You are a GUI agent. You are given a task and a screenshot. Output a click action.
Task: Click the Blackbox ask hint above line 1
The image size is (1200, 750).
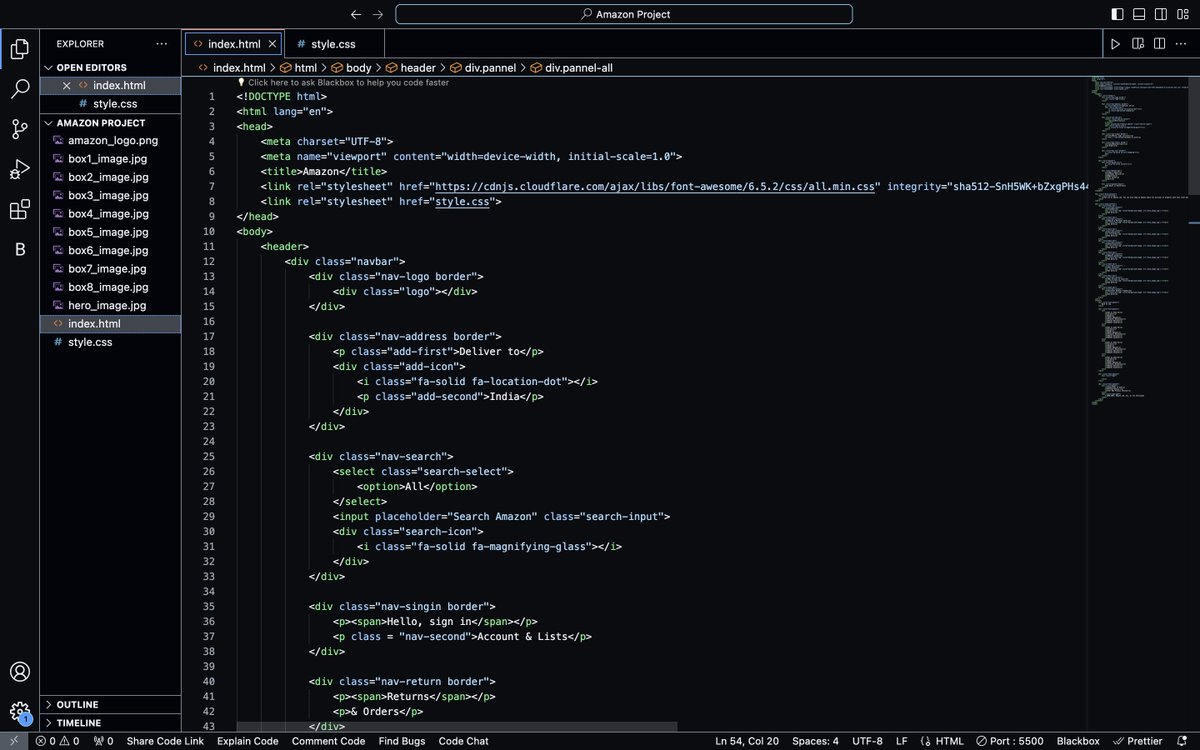pos(343,83)
